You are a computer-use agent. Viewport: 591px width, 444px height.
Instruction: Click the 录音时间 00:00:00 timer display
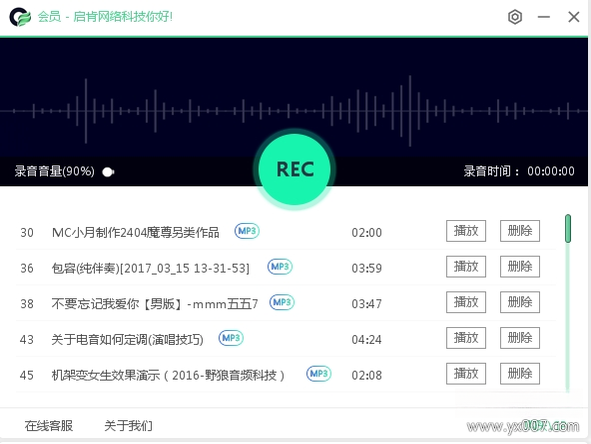tap(519, 171)
